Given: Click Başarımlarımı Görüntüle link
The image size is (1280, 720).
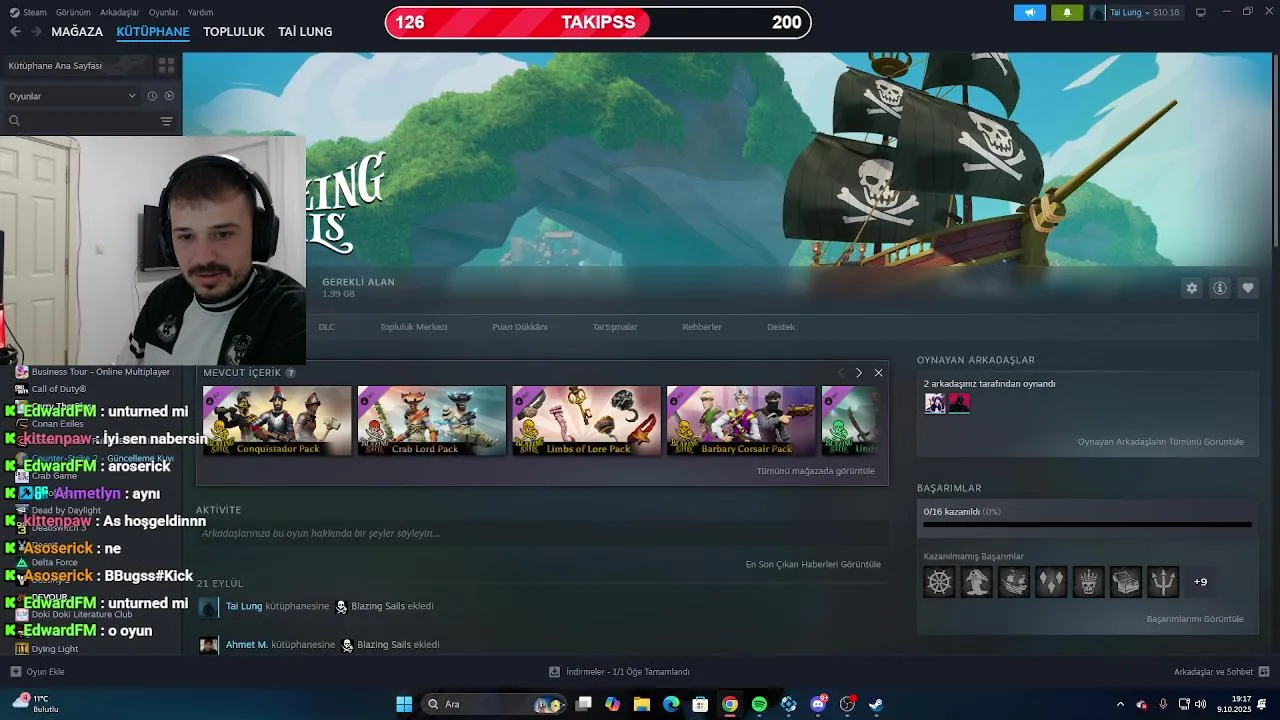Looking at the screenshot, I should point(1195,619).
